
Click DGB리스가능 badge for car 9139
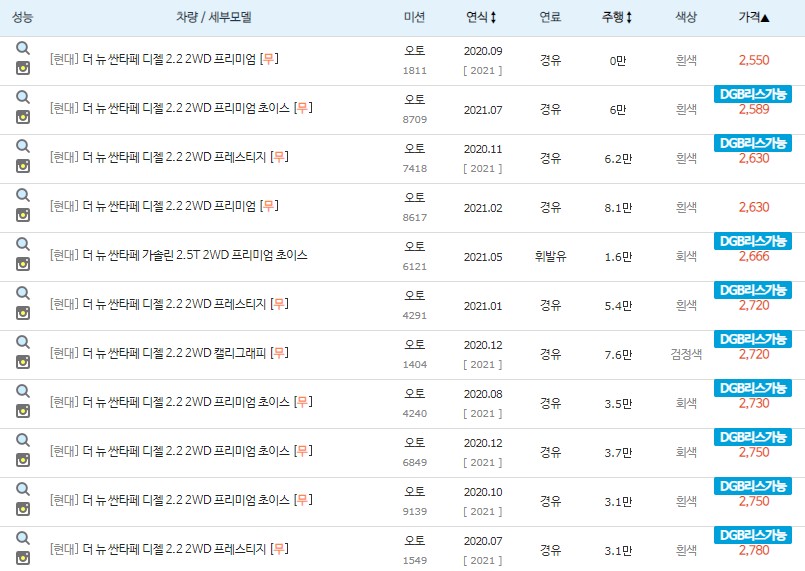coord(753,486)
